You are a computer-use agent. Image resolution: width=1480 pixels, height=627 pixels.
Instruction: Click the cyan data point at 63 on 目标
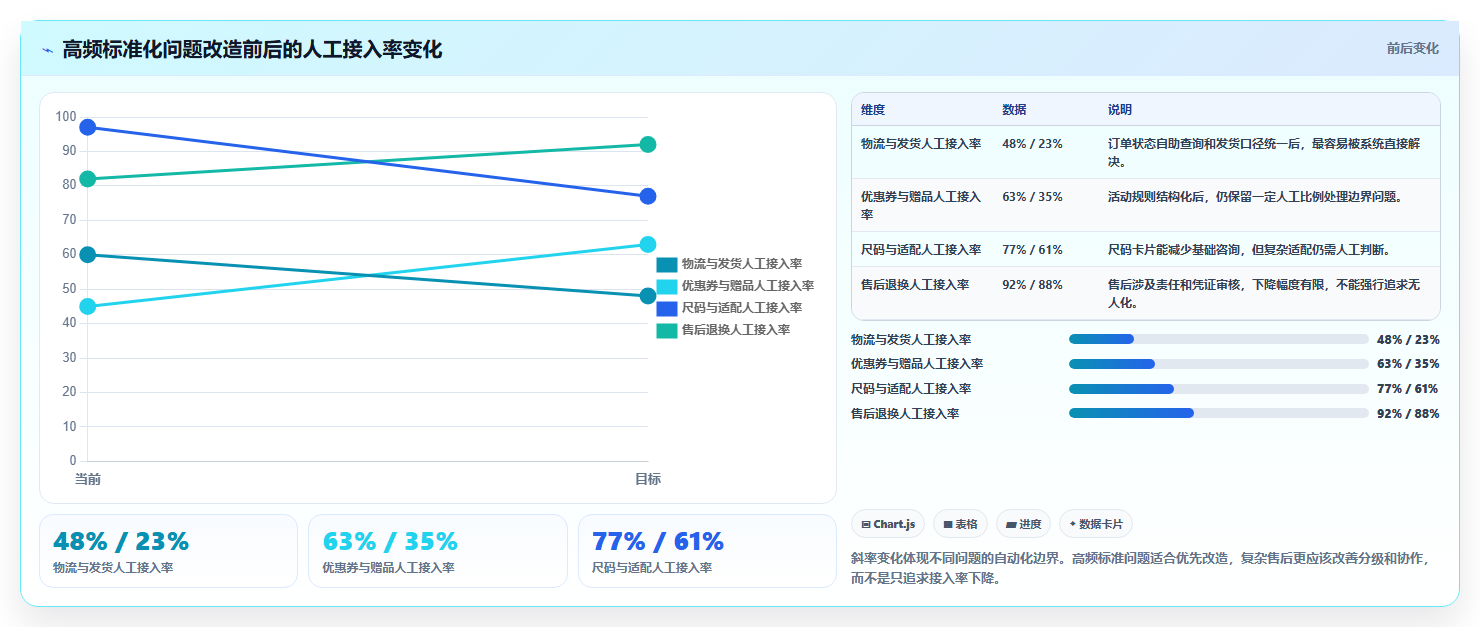(648, 244)
